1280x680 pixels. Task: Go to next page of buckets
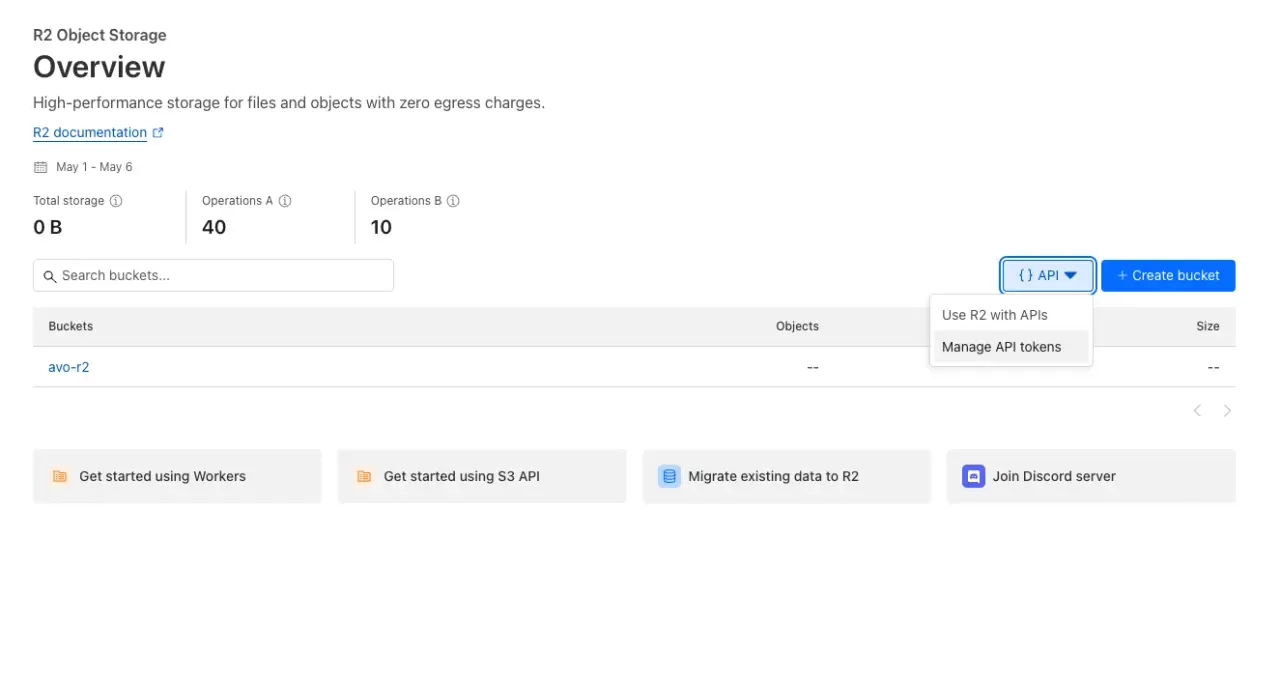[x=1227, y=411]
